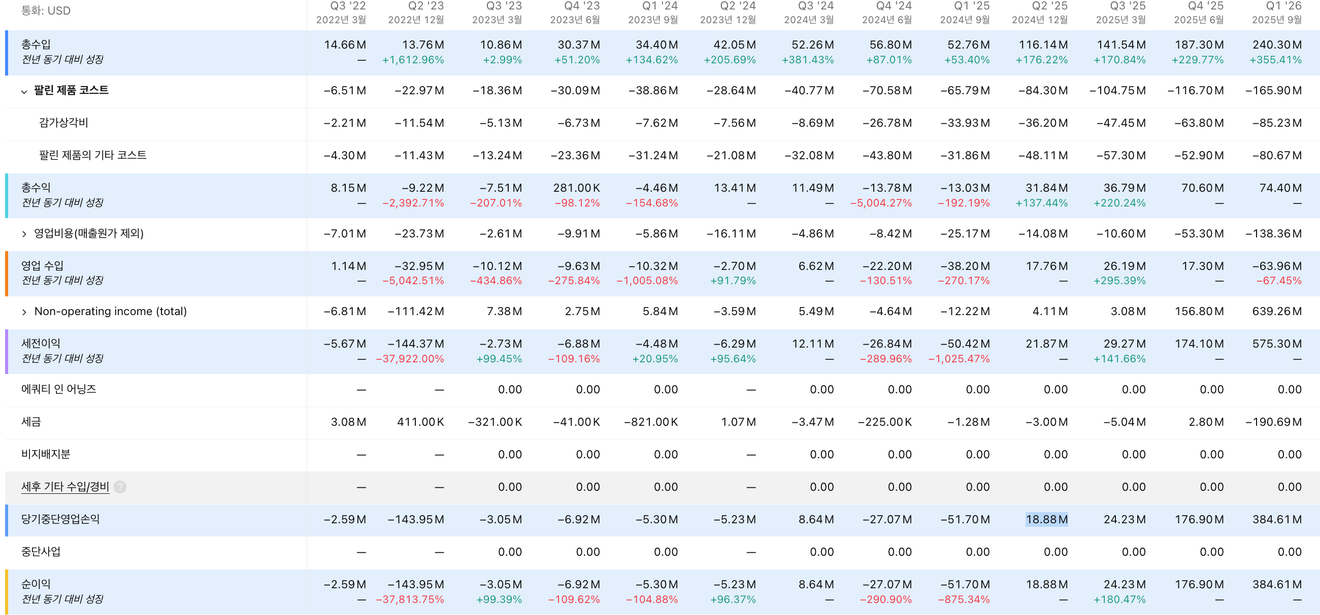Expand Non-operating income (total) row
This screenshot has height=615, width=1320.
[x=24, y=312]
